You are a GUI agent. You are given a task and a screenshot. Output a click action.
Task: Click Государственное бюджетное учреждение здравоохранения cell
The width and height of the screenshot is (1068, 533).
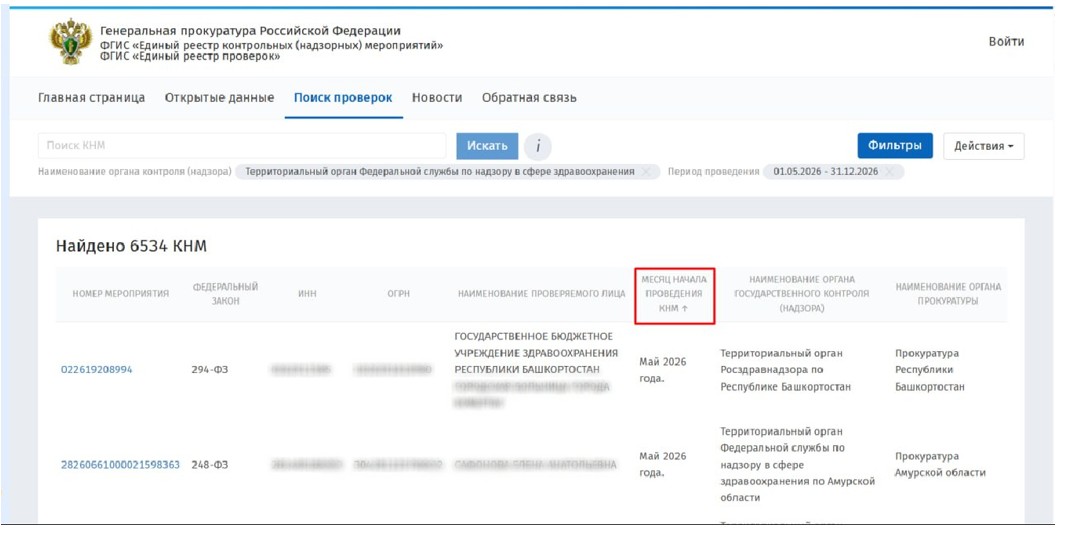point(536,370)
